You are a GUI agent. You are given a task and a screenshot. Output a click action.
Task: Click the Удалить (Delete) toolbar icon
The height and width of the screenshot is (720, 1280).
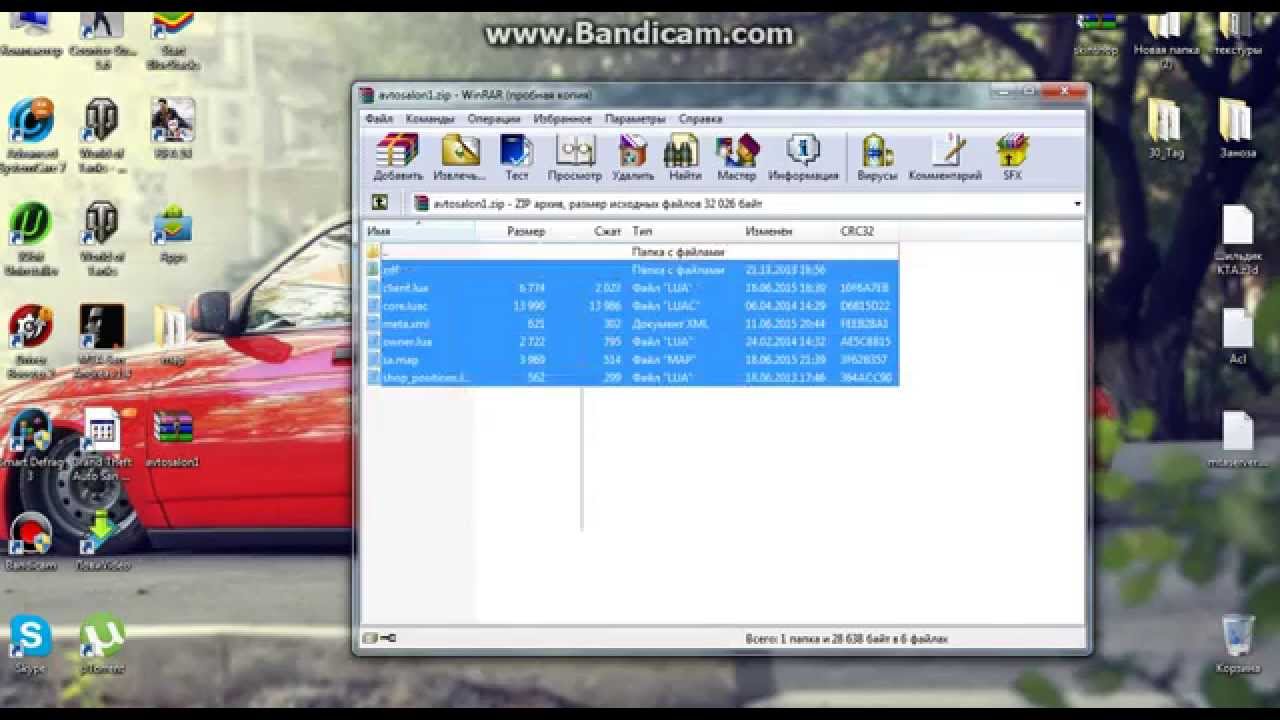pos(632,158)
